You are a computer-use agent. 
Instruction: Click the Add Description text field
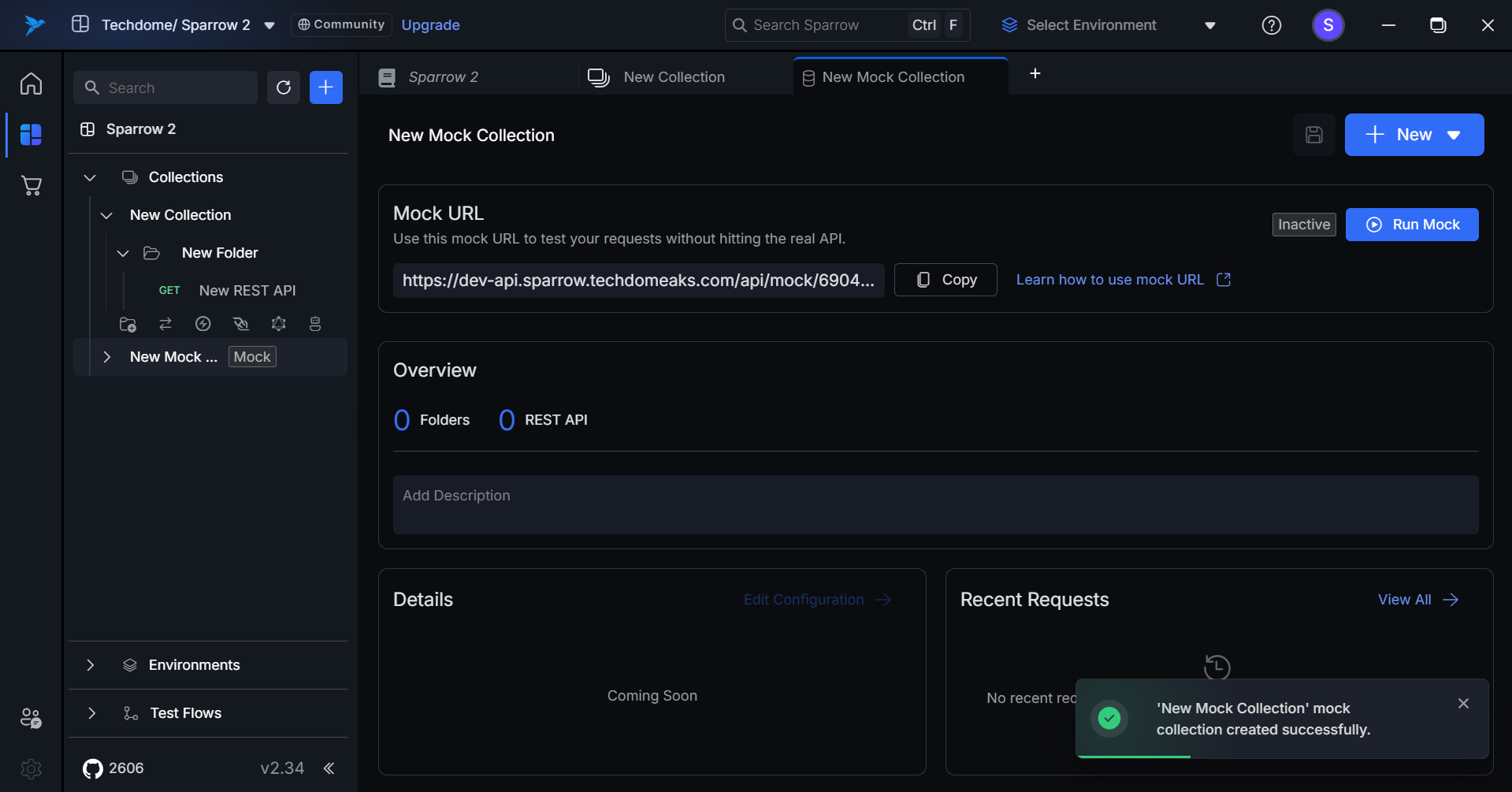pos(935,504)
